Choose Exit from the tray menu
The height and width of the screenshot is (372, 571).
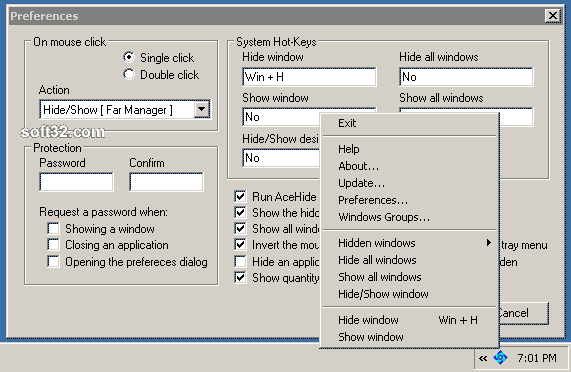409,123
